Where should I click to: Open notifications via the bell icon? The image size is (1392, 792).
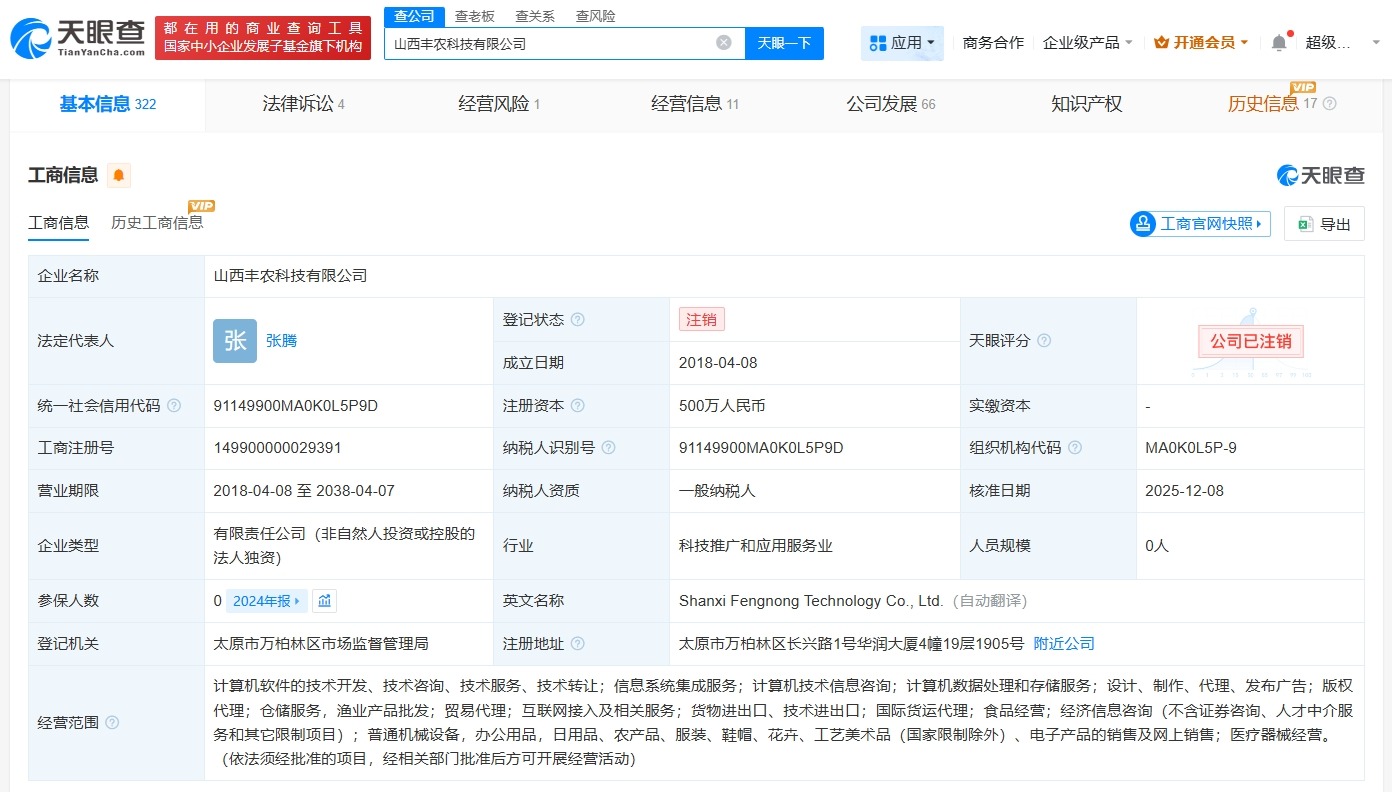pos(1279,41)
